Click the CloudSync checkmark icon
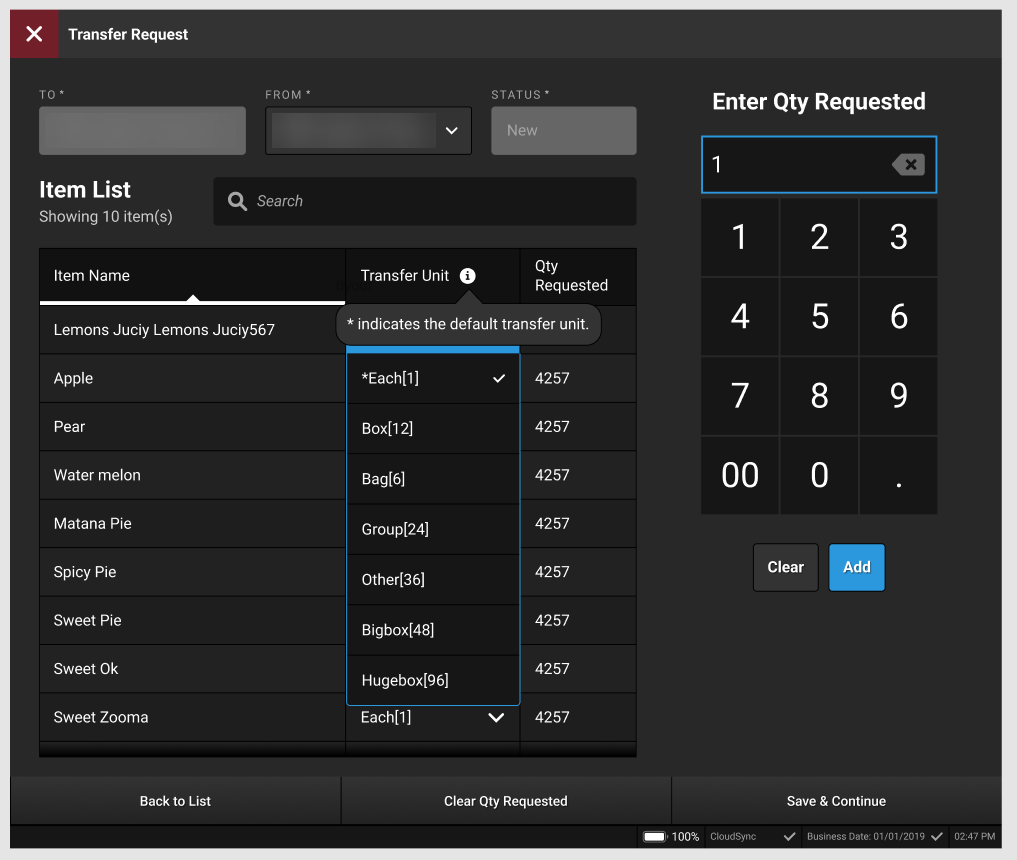Image resolution: width=1017 pixels, height=860 pixels. 789,836
